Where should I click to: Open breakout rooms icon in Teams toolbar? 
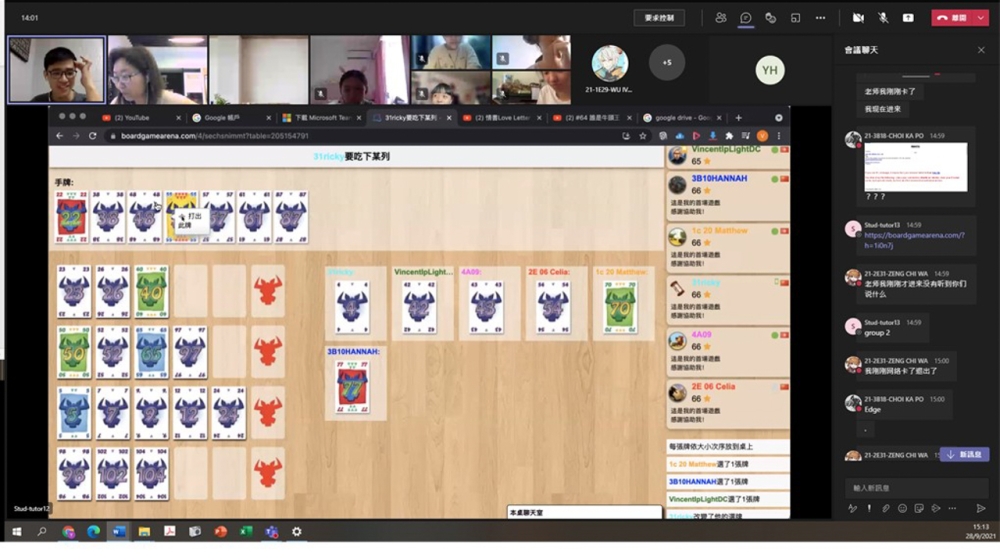(x=795, y=18)
